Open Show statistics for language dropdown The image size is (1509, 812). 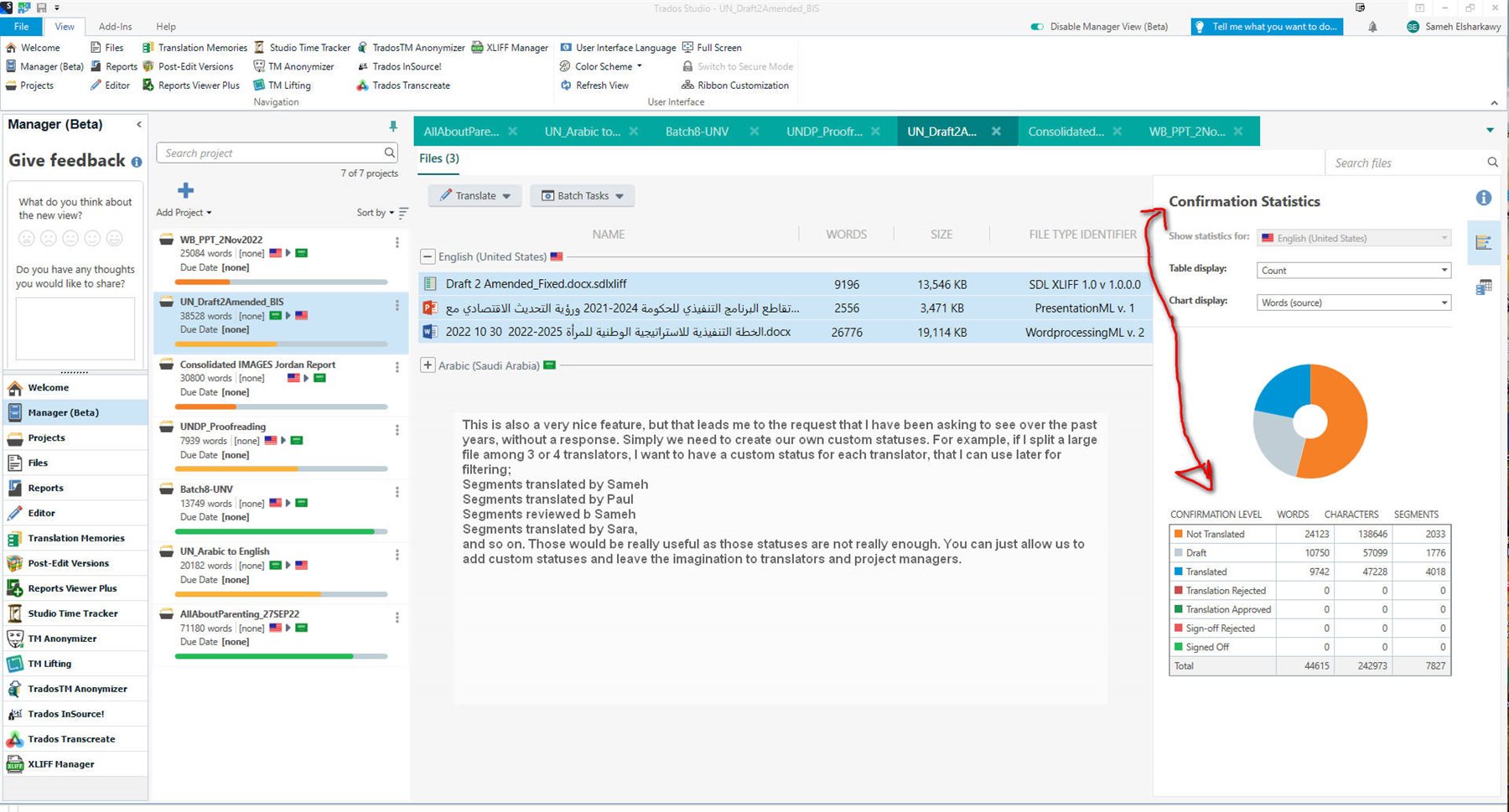click(1354, 238)
